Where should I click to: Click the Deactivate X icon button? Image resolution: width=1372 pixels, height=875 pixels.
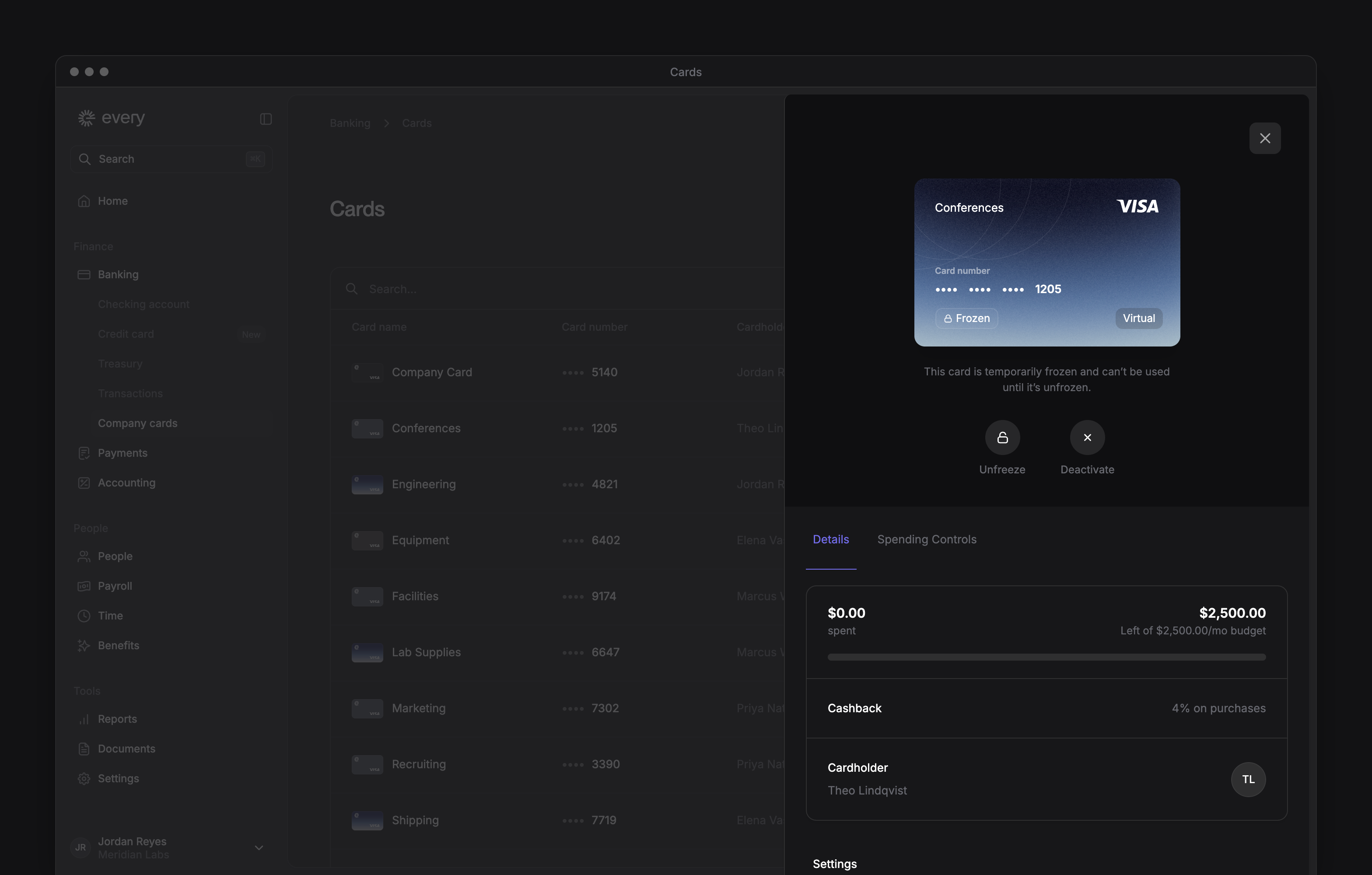[1087, 437]
